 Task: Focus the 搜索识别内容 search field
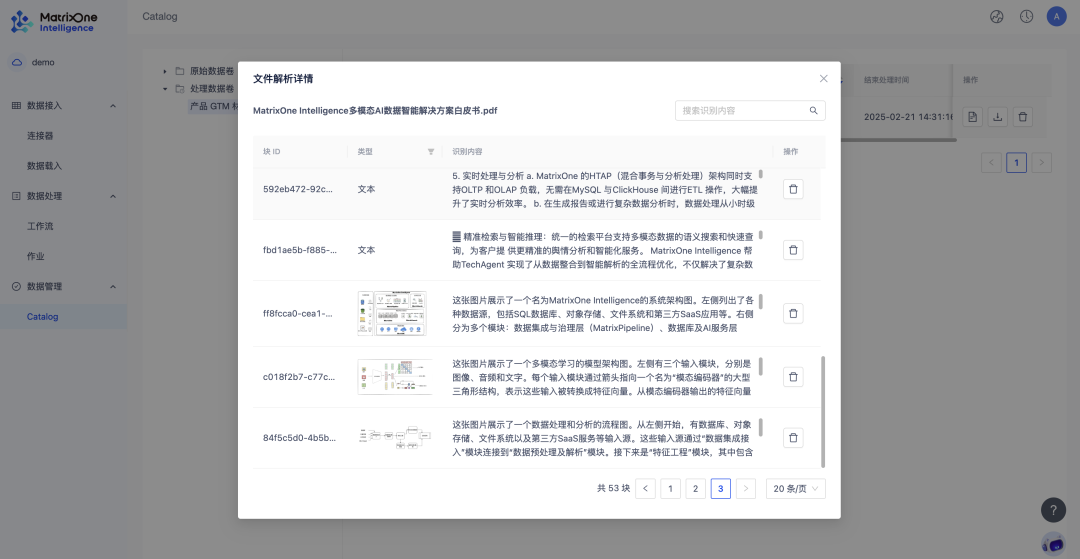[x=750, y=110]
